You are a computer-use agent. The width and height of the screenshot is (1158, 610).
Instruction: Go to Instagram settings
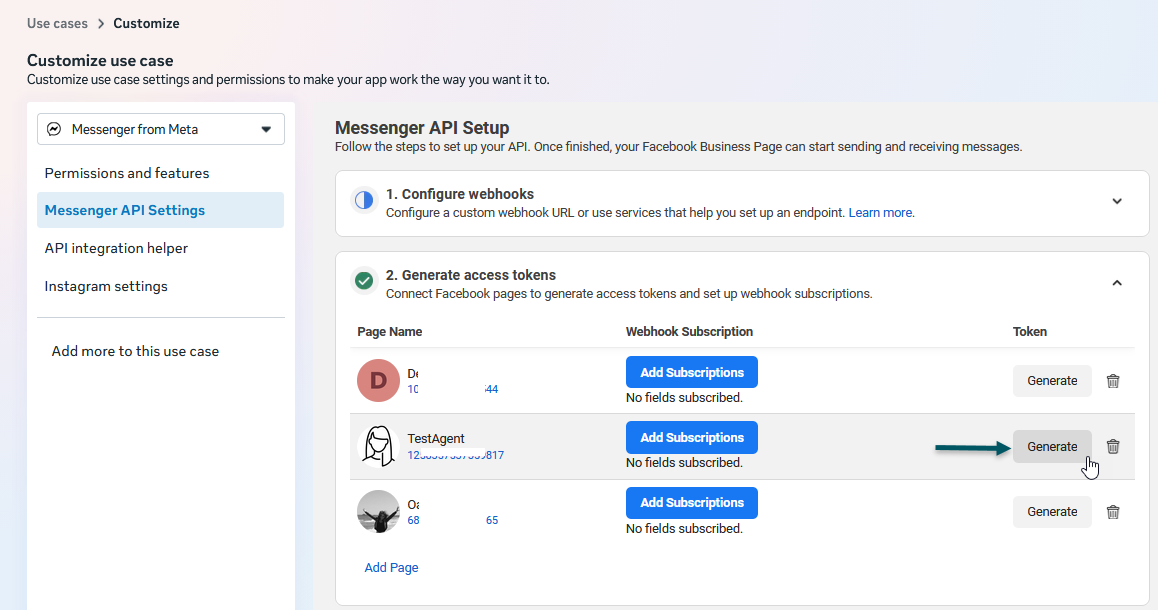point(106,286)
